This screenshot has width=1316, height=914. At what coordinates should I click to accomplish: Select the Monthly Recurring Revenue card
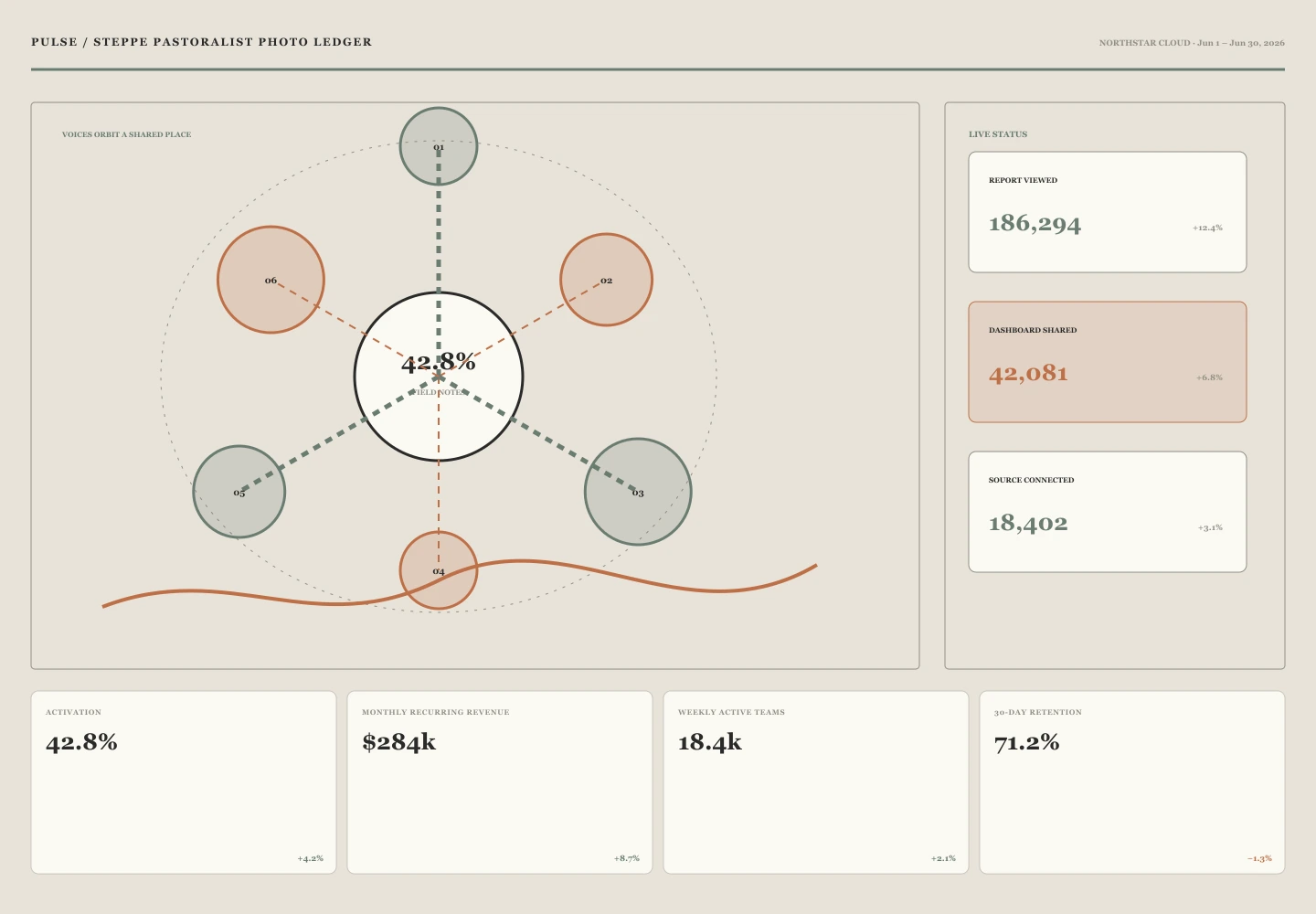tap(500, 782)
